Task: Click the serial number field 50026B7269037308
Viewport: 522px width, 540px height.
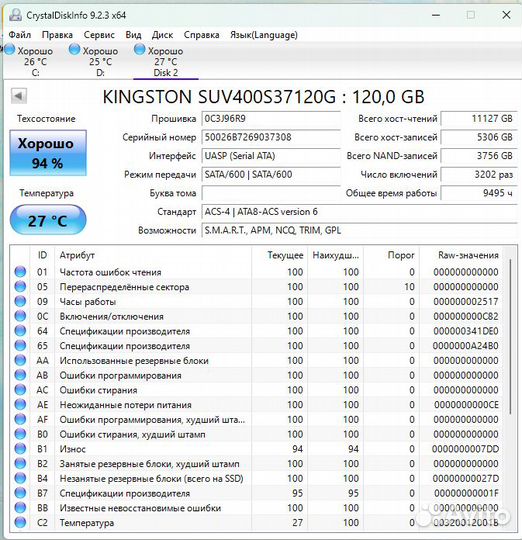Action: [x=271, y=137]
